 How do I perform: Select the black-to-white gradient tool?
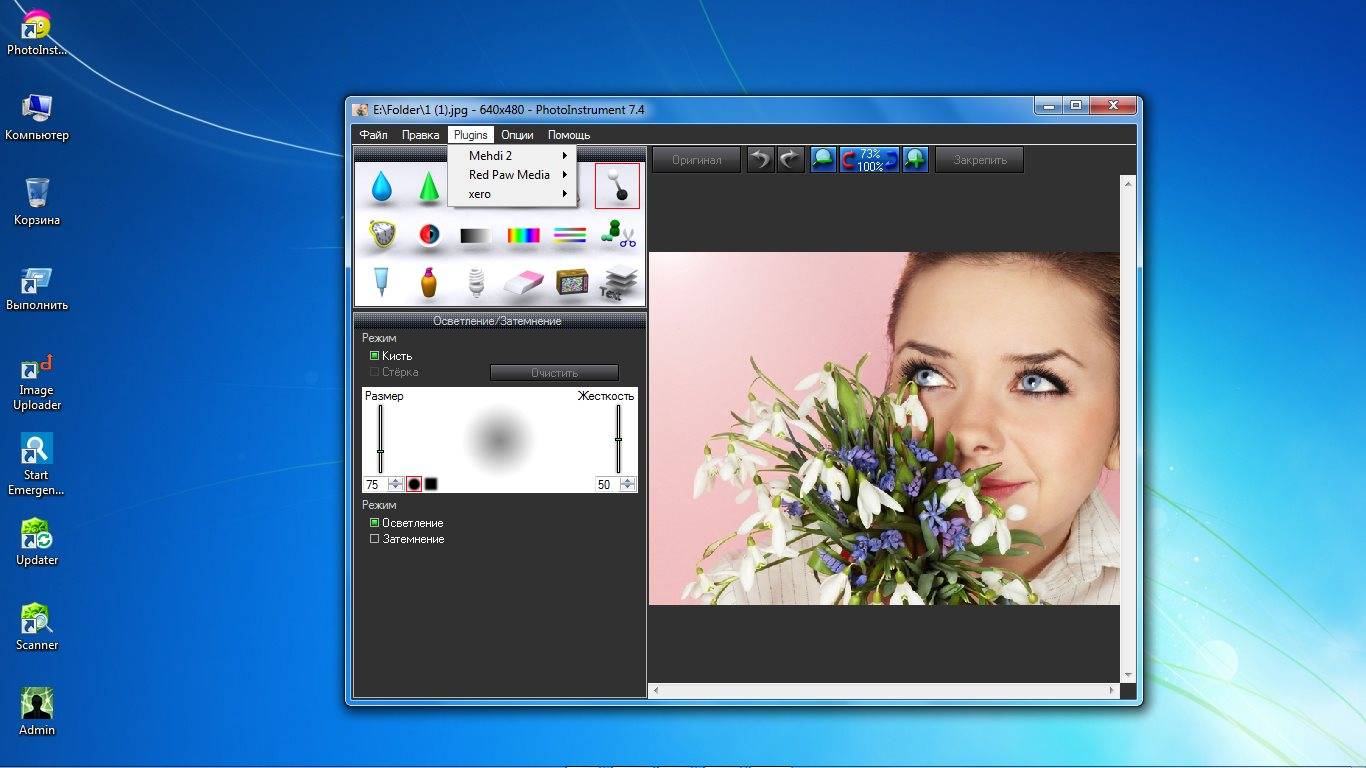coord(476,236)
